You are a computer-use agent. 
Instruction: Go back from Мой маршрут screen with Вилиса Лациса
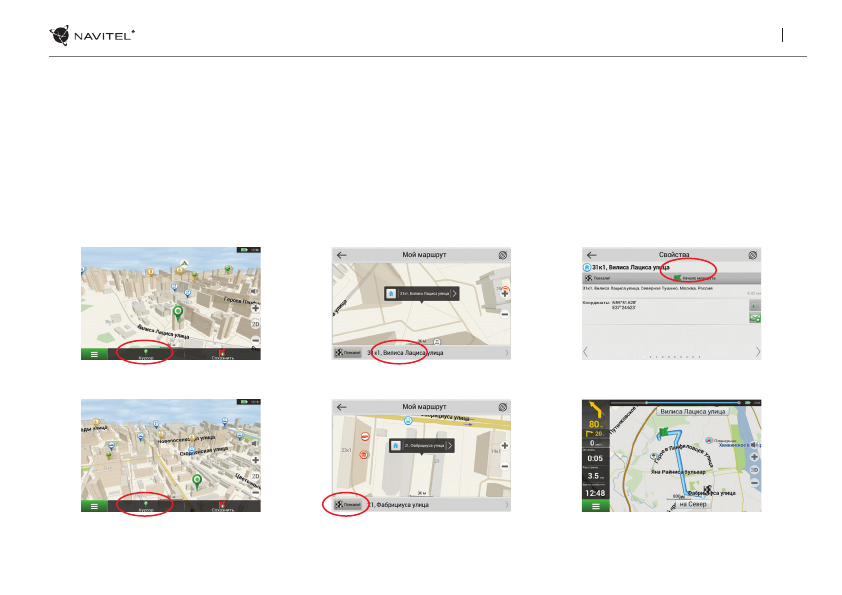[x=342, y=255]
